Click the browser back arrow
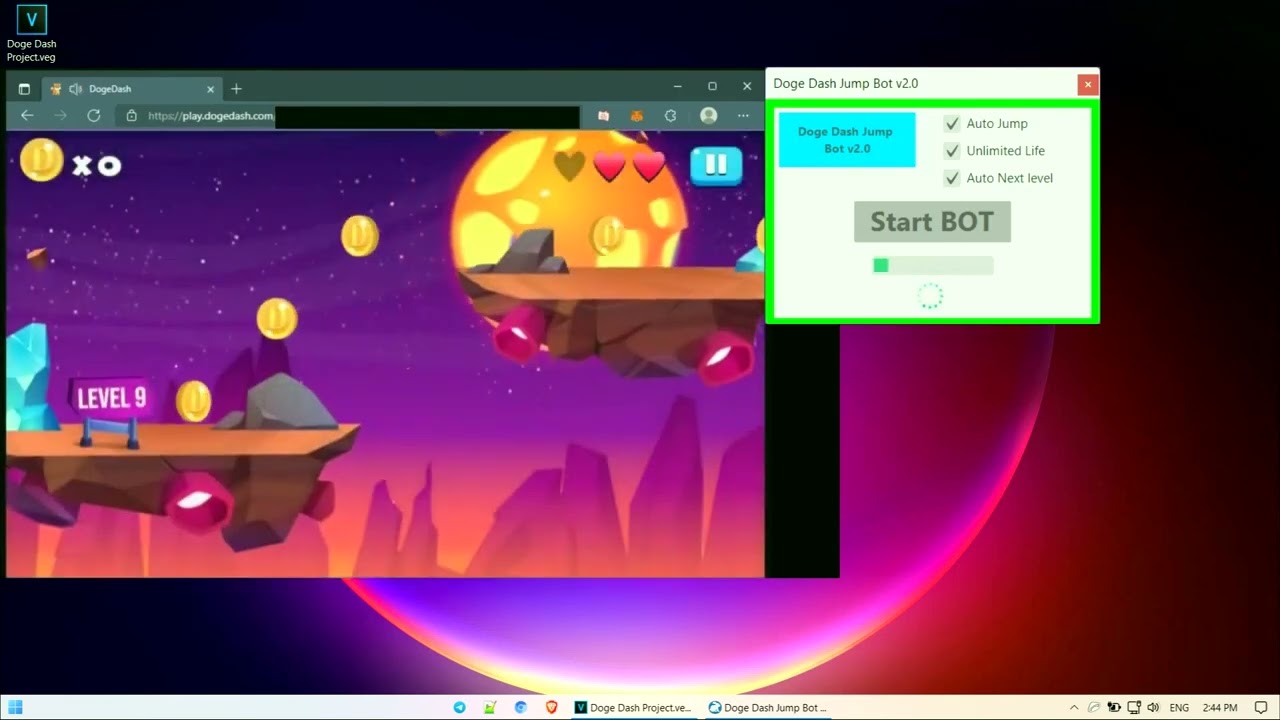This screenshot has height=720, width=1280. pos(27,116)
